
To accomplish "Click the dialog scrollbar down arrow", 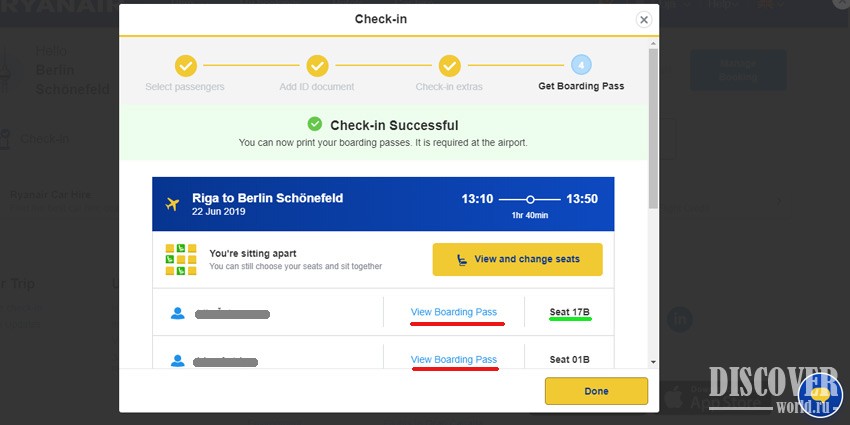I will pos(653,362).
